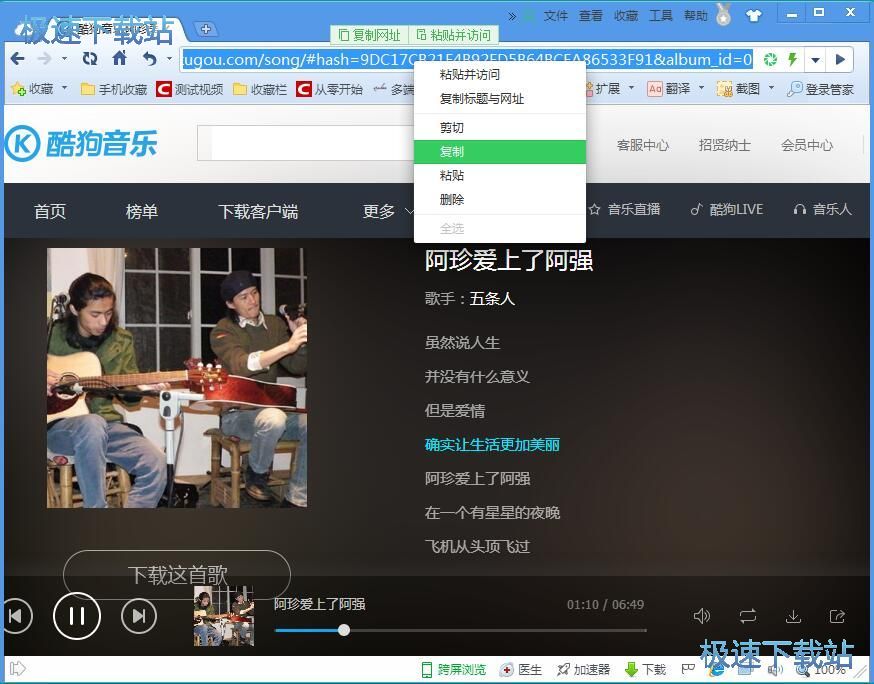874x684 pixels.
Task: Open the 收藏 menu in menu bar
Action: point(626,16)
